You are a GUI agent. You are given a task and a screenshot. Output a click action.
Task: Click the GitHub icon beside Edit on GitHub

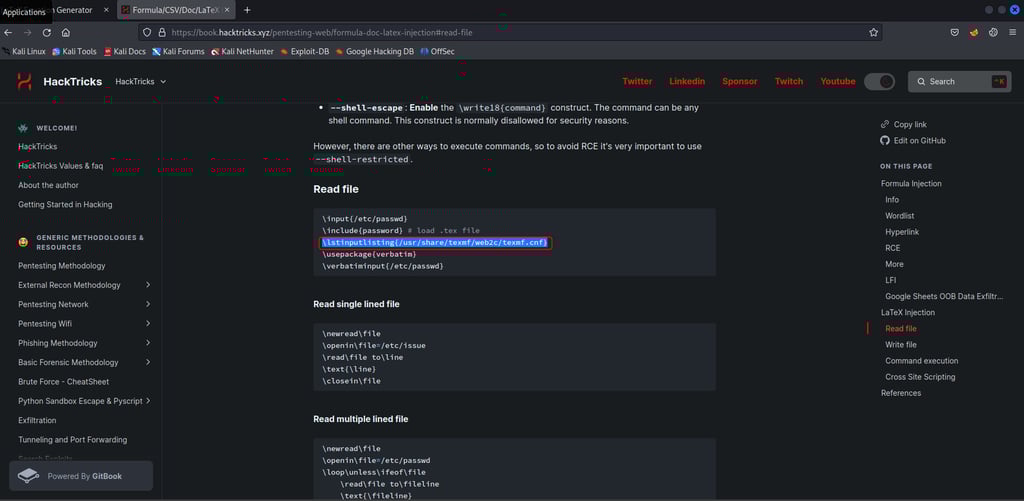click(x=885, y=140)
